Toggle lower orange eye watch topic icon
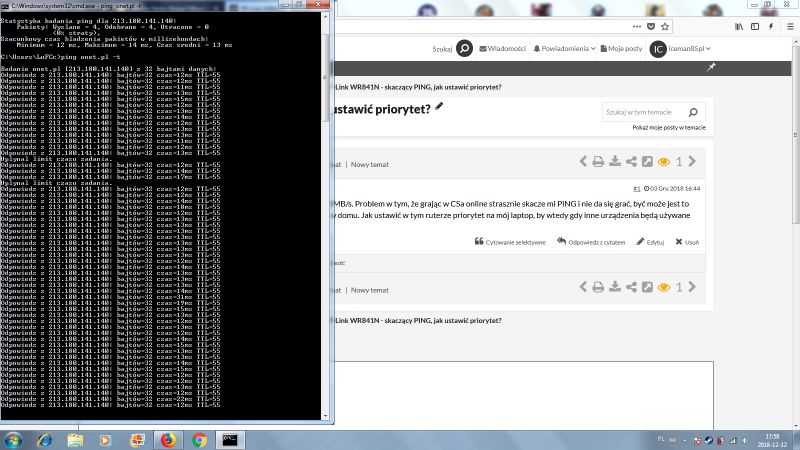 point(664,287)
